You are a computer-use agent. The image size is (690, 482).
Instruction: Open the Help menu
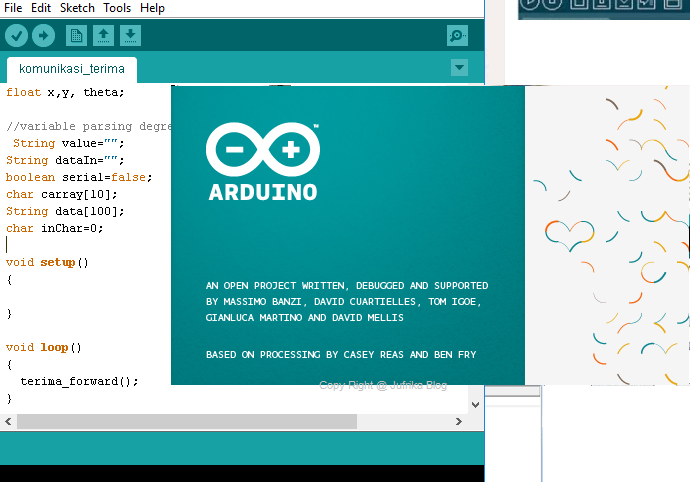click(x=152, y=8)
